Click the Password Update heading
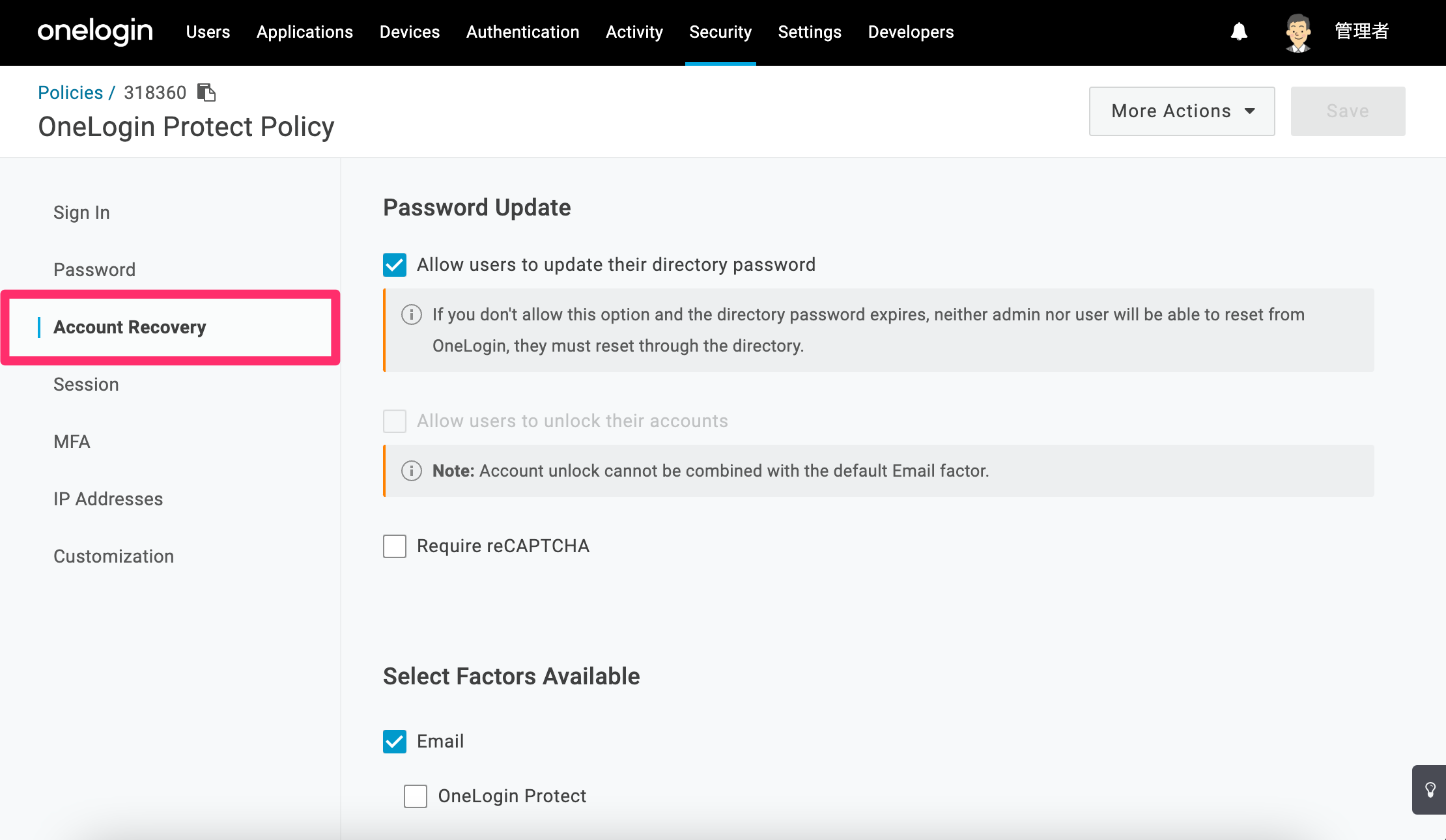The height and width of the screenshot is (840, 1446). 477,208
